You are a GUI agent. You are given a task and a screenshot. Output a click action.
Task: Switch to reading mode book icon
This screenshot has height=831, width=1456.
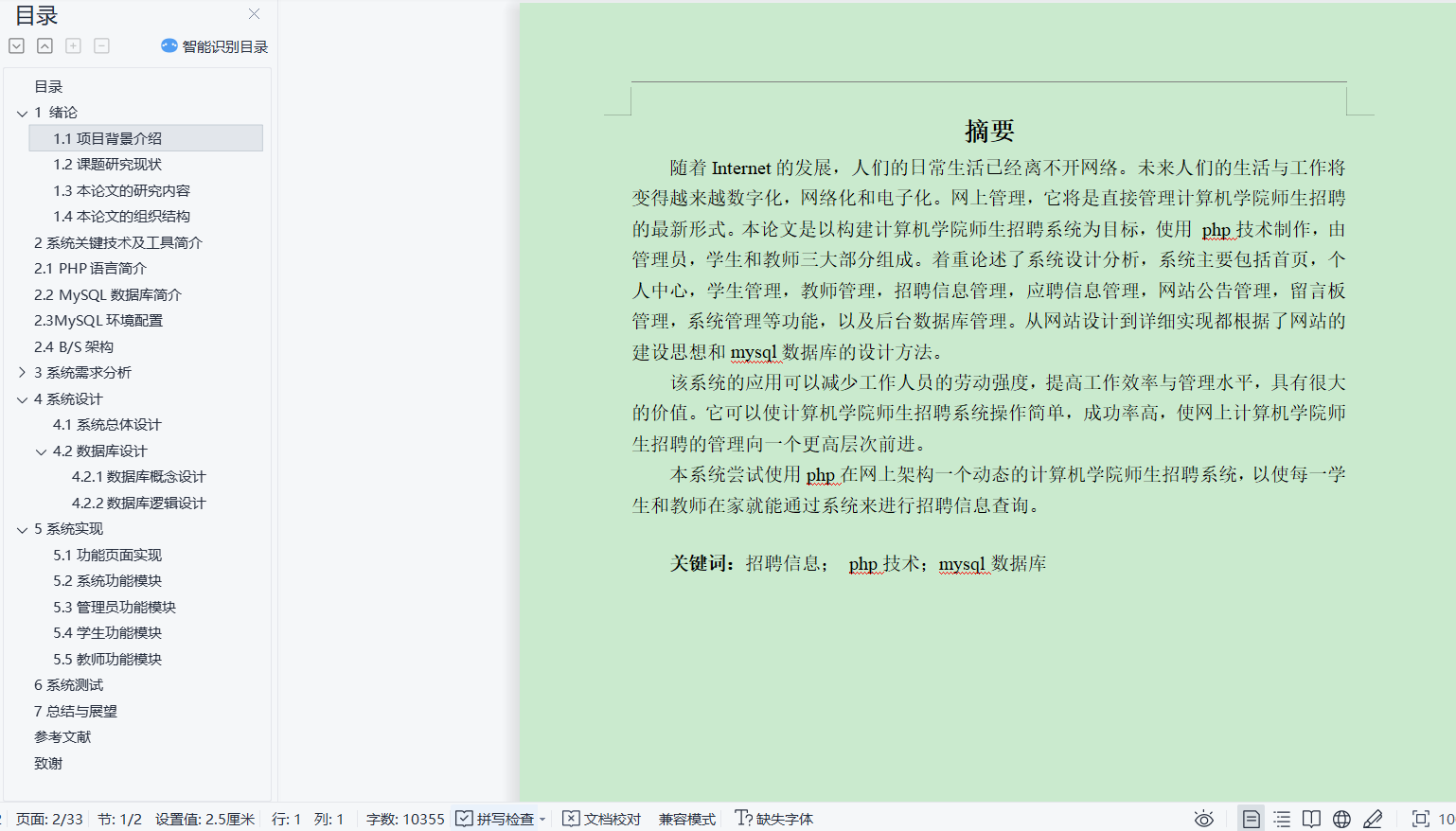(x=1311, y=819)
